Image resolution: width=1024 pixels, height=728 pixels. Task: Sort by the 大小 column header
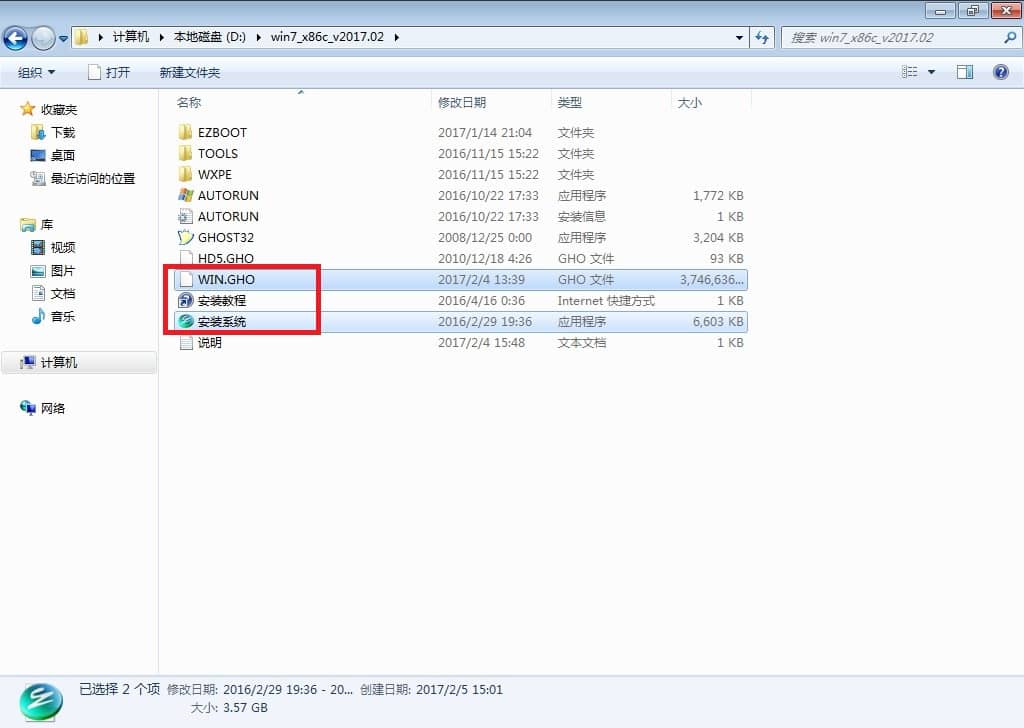point(690,102)
